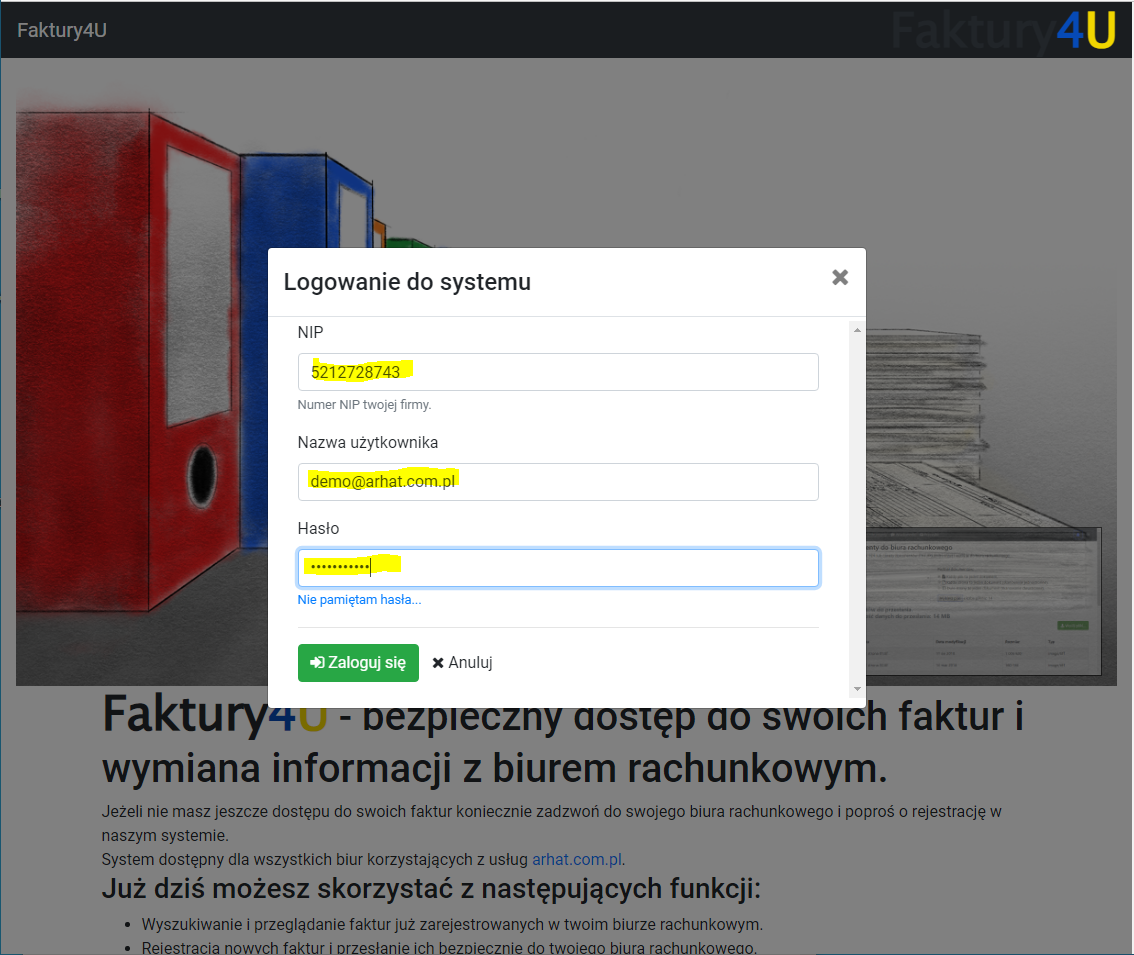Click the X to dismiss the login dialog

pyautogui.click(x=839, y=278)
